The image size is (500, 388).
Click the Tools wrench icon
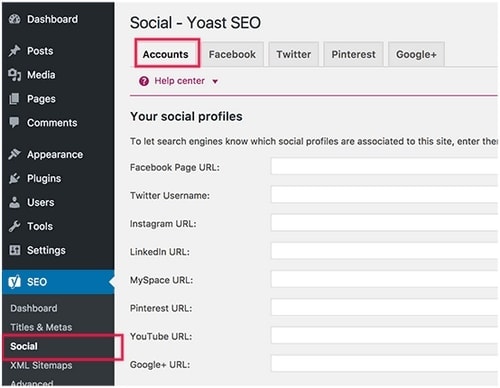(x=15, y=226)
